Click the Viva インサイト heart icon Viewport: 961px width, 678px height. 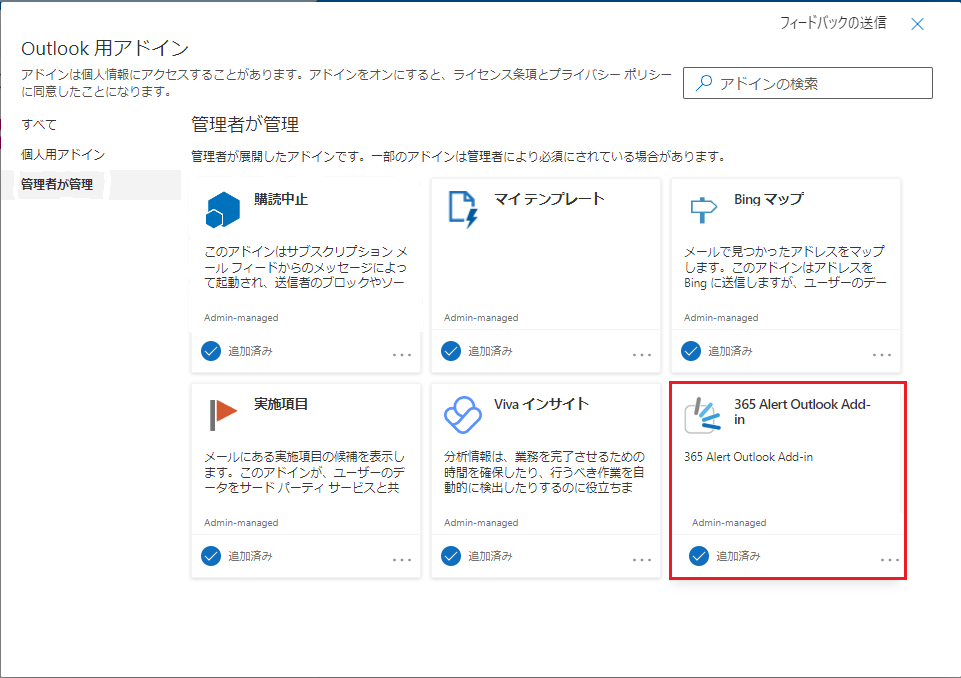[x=463, y=412]
